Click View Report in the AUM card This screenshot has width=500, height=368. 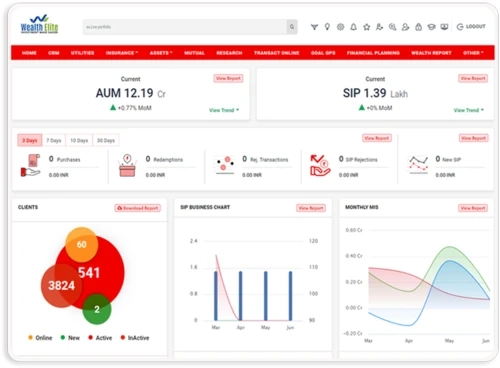[228, 78]
